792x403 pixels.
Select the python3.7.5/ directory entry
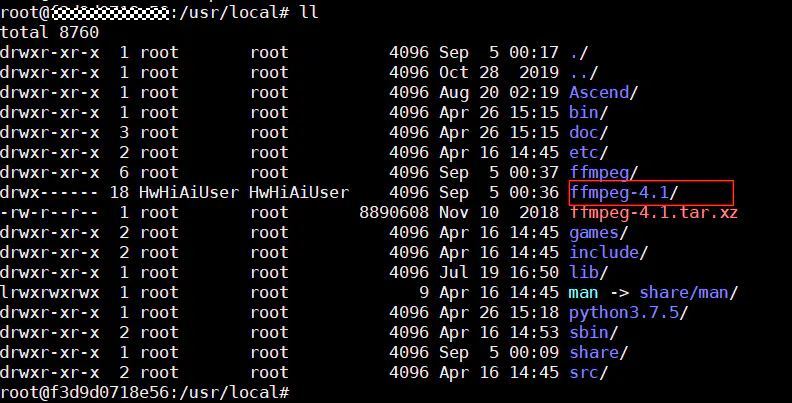[x=623, y=312]
